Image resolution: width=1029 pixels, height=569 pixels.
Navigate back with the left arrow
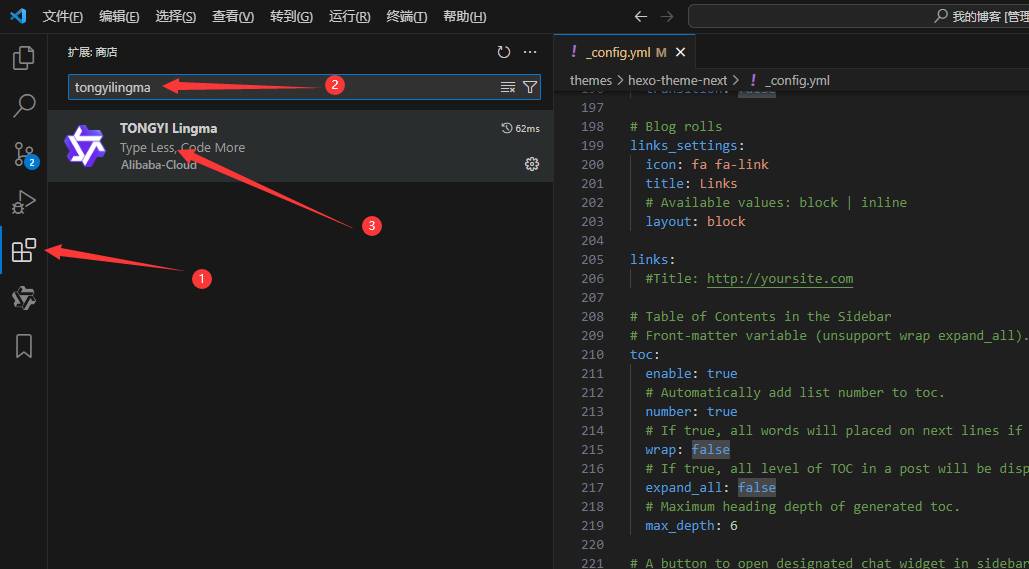[640, 16]
